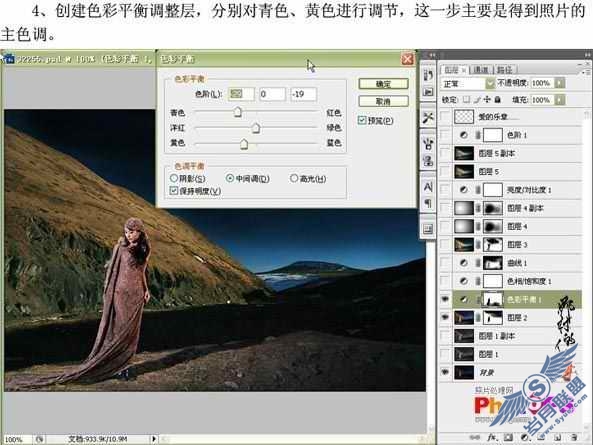Image resolution: width=593 pixels, height=445 pixels.
Task: Select the 阴影(S) shadows radio button
Action: pyautogui.click(x=174, y=178)
